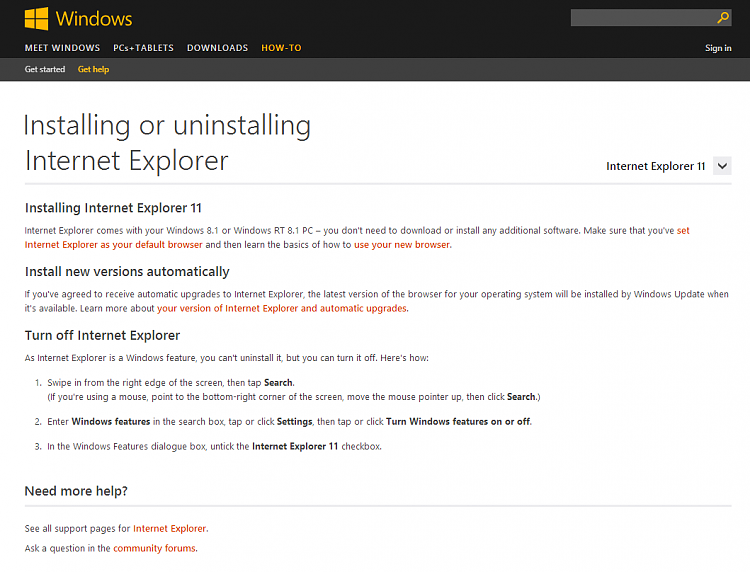Viewport: 750px width, 572px height.
Task: Open the community forums link
Action: 154,548
